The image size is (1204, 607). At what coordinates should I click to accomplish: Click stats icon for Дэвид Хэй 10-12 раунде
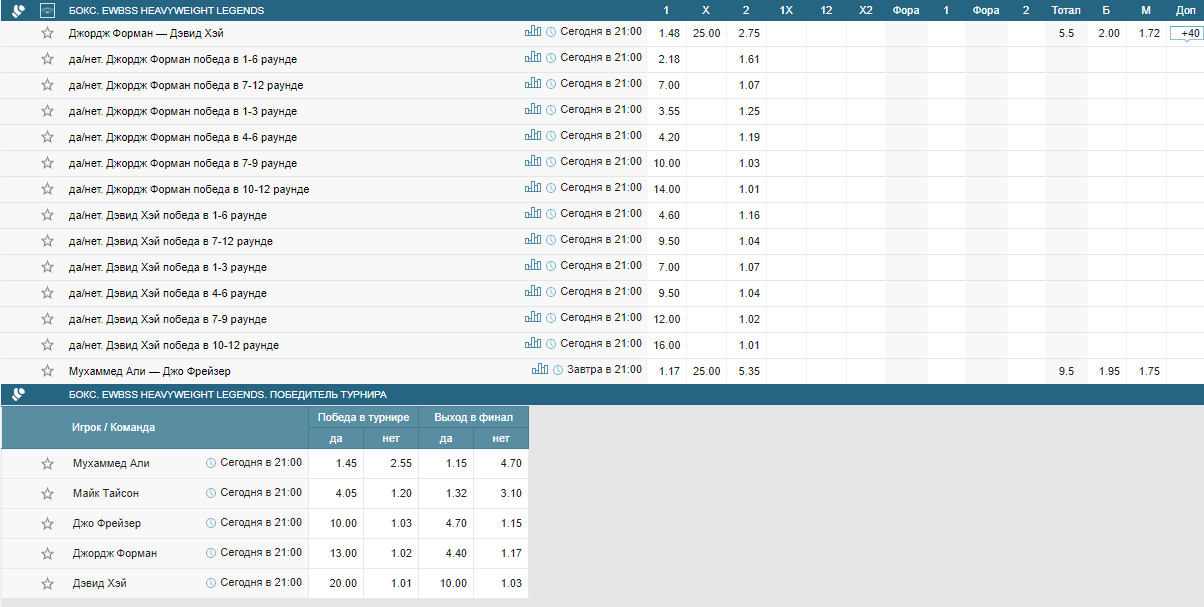point(532,343)
